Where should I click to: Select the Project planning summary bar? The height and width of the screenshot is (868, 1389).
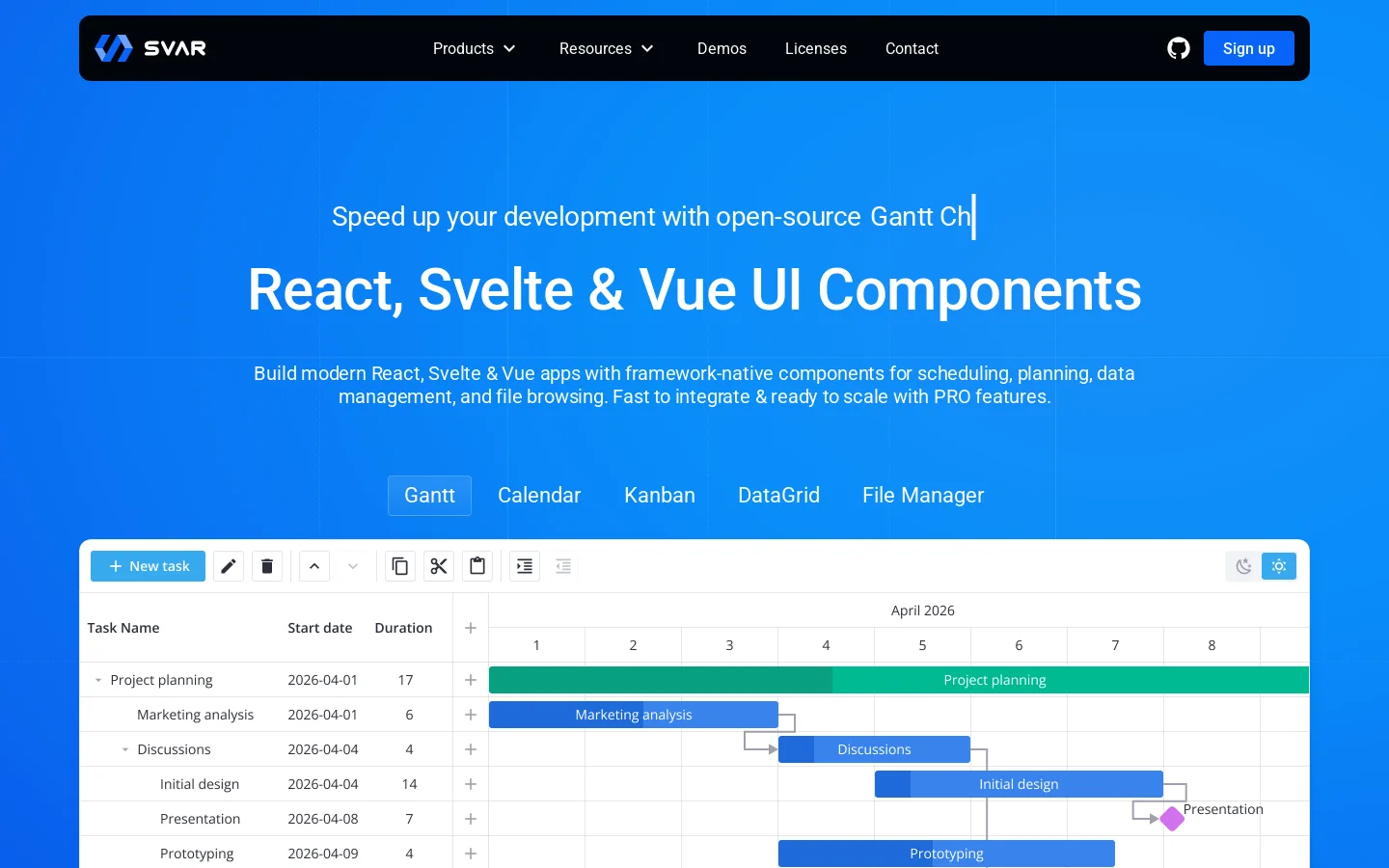coord(899,680)
